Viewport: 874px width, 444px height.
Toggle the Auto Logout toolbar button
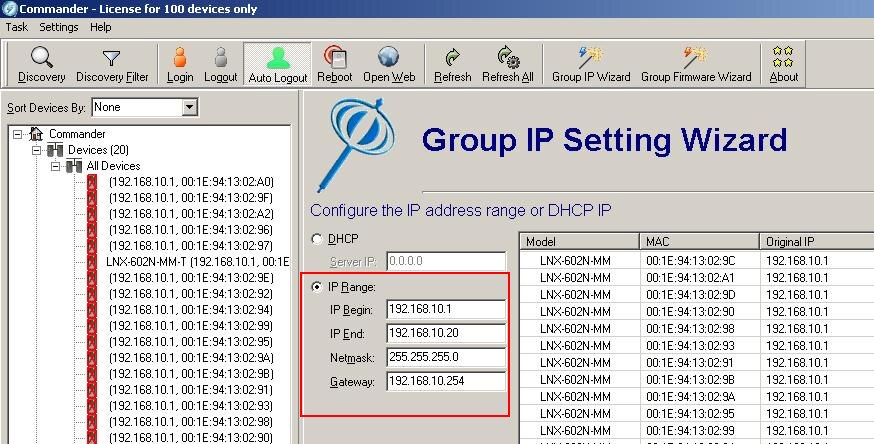pos(278,65)
